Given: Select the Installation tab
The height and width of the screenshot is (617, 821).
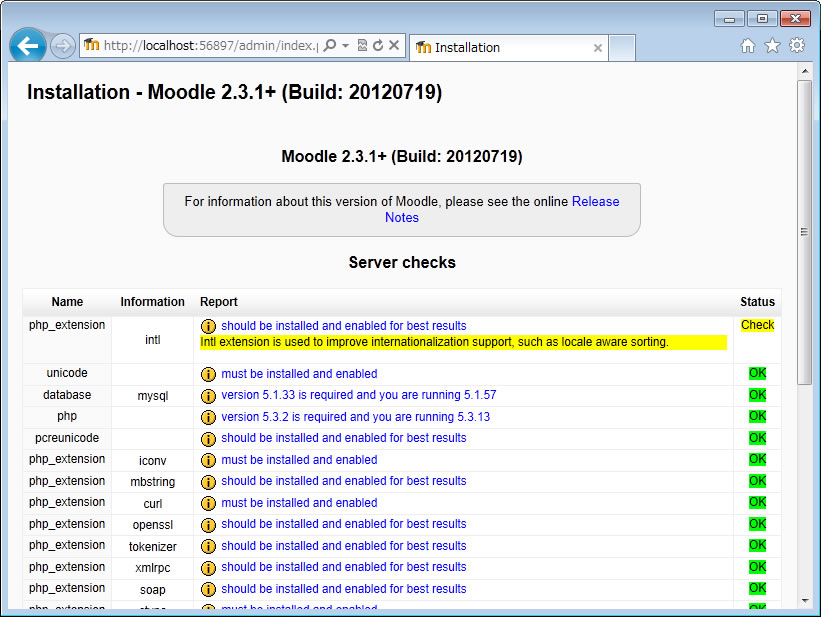Looking at the screenshot, I should coord(500,47).
